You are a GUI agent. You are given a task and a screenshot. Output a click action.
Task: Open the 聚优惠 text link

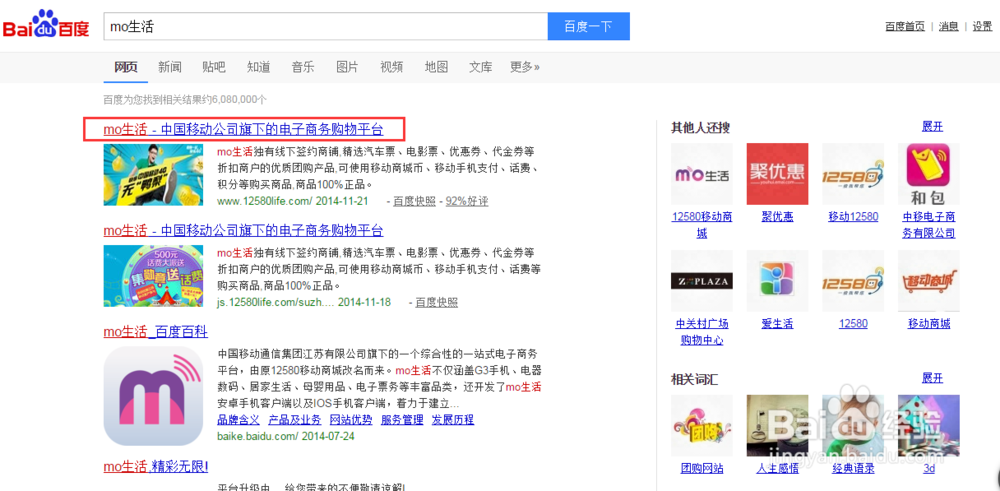777,217
